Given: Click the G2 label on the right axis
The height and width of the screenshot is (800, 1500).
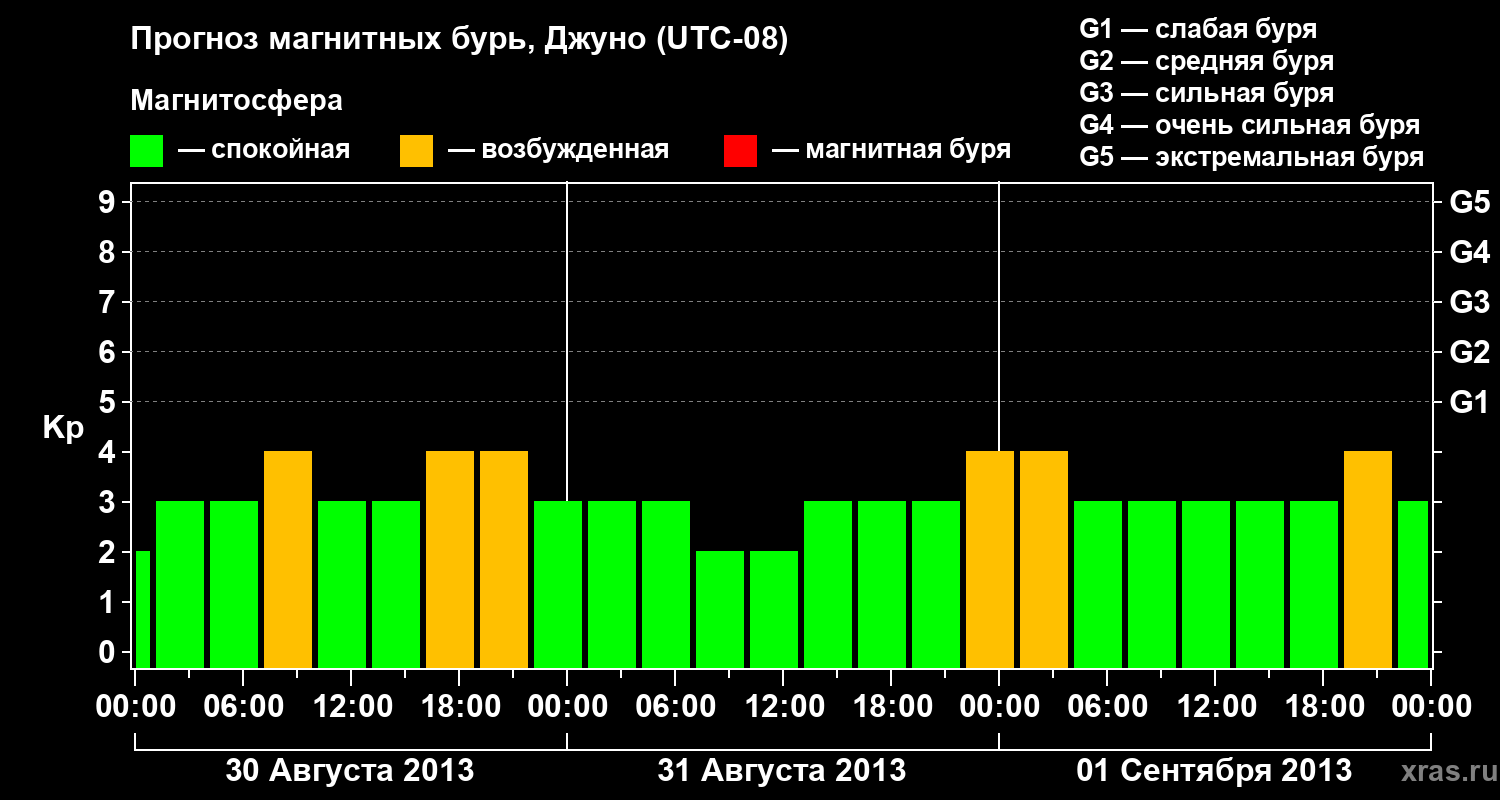Looking at the screenshot, I should tap(1469, 353).
